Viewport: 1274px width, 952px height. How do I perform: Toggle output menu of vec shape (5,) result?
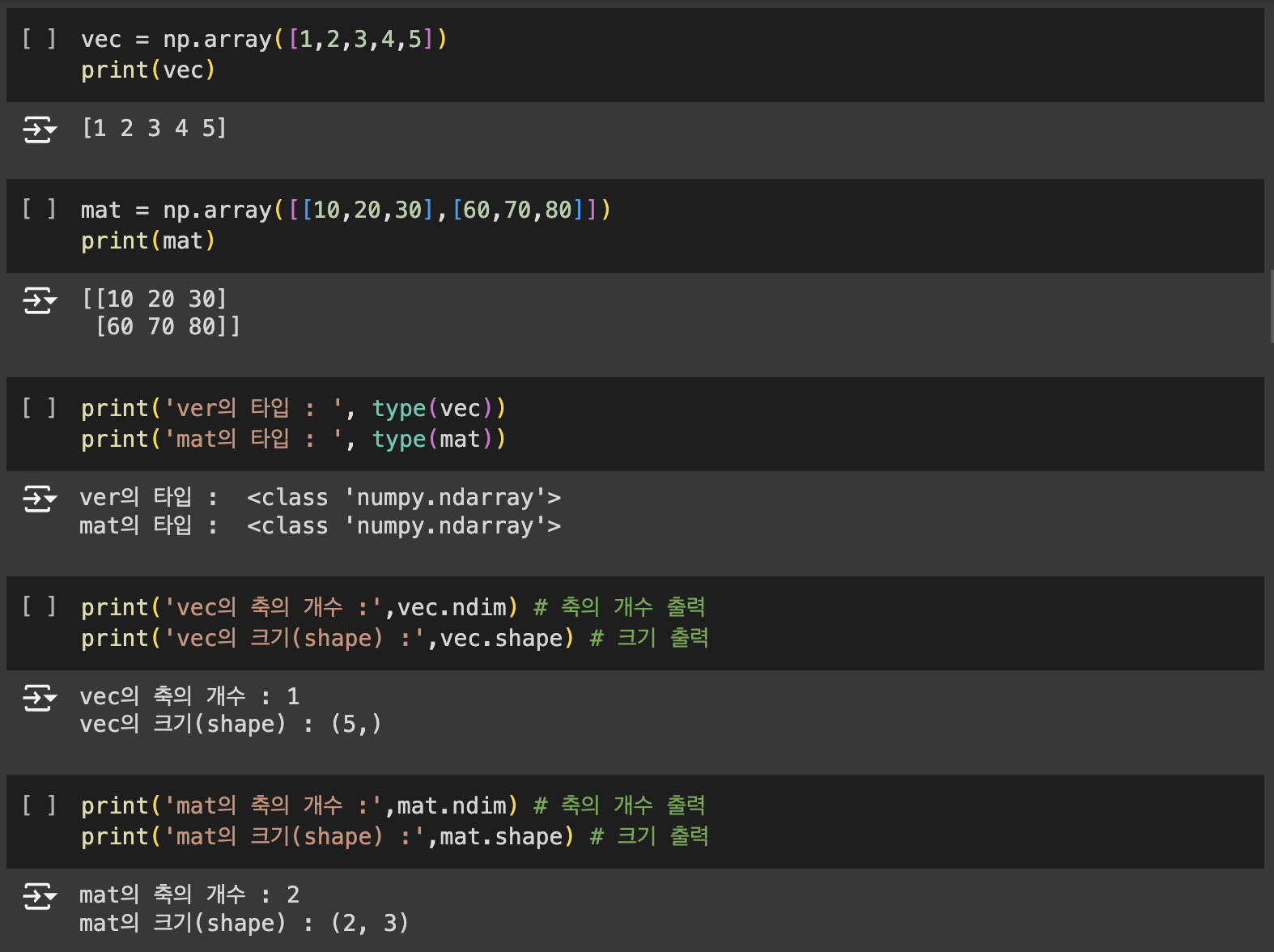coord(40,697)
